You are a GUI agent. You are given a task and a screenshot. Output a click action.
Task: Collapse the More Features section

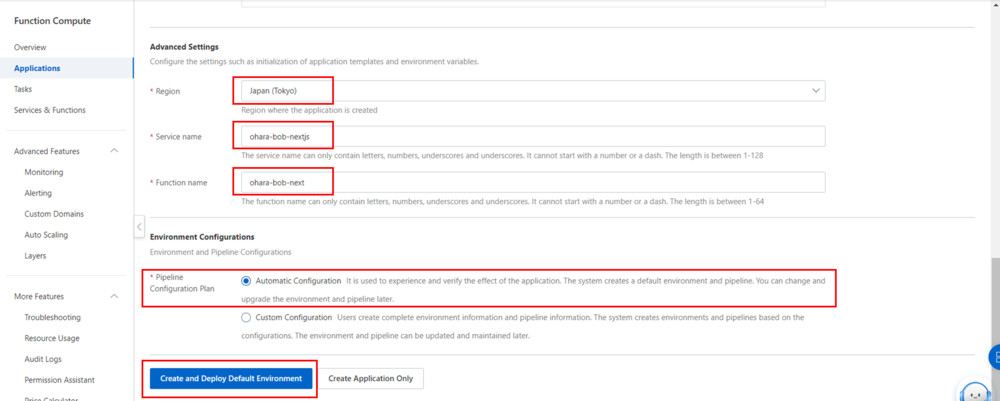(114, 296)
